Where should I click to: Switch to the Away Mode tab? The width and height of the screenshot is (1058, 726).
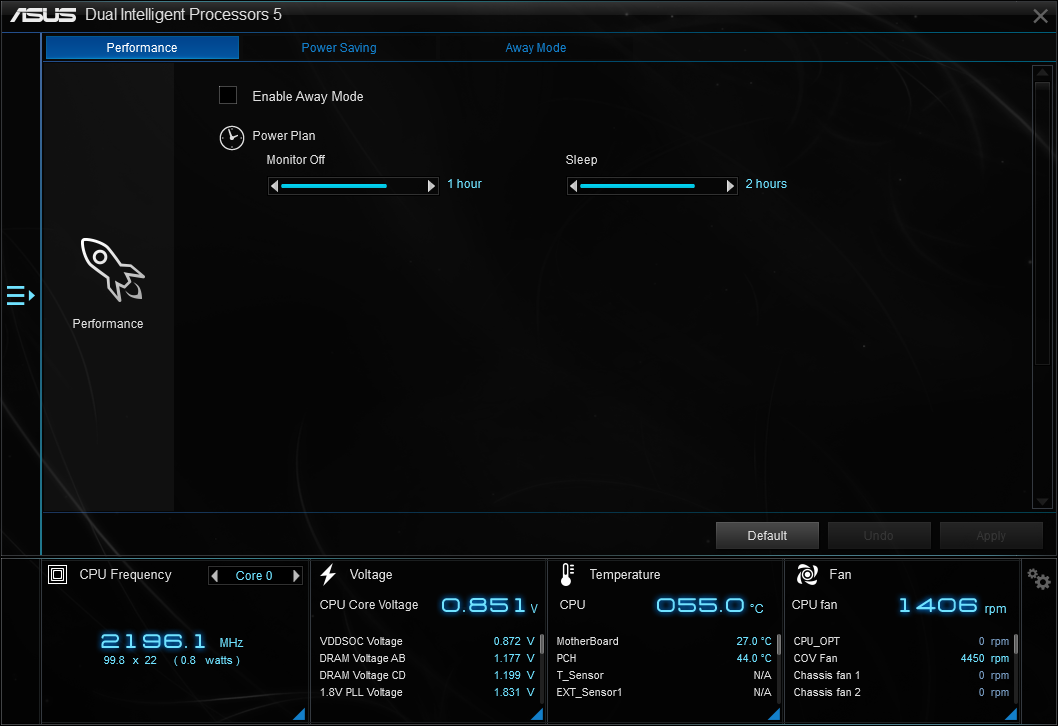click(536, 48)
